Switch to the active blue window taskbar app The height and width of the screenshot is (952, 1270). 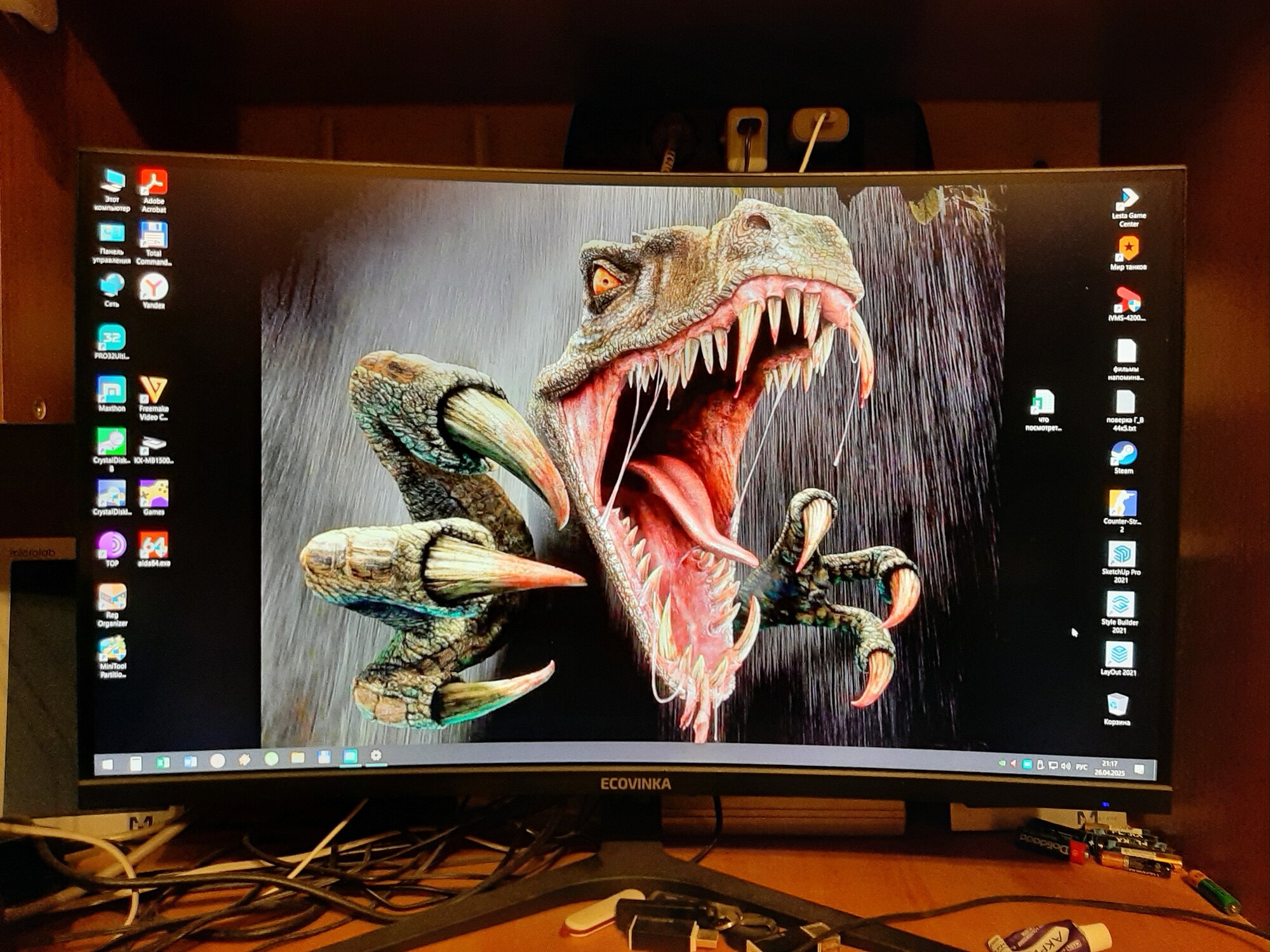(x=350, y=757)
